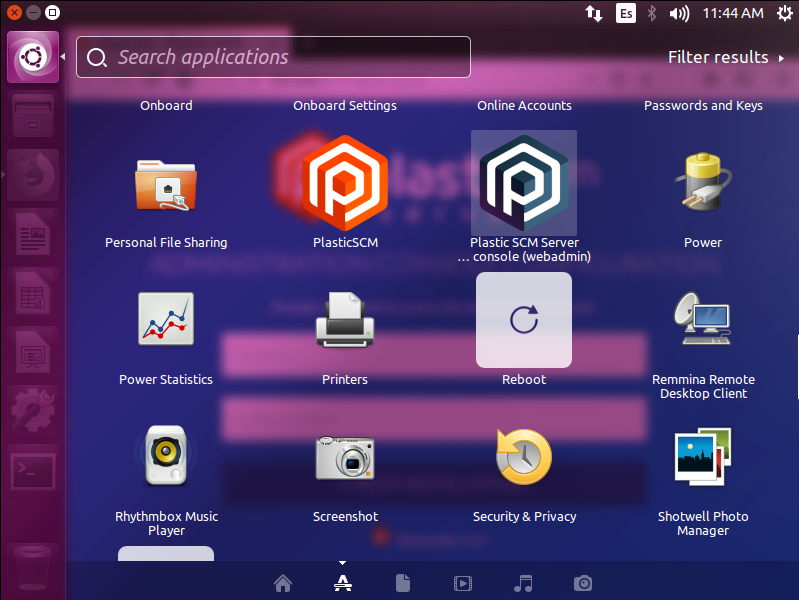Select the Applications lens
This screenshot has height=600, width=799.
342,583
